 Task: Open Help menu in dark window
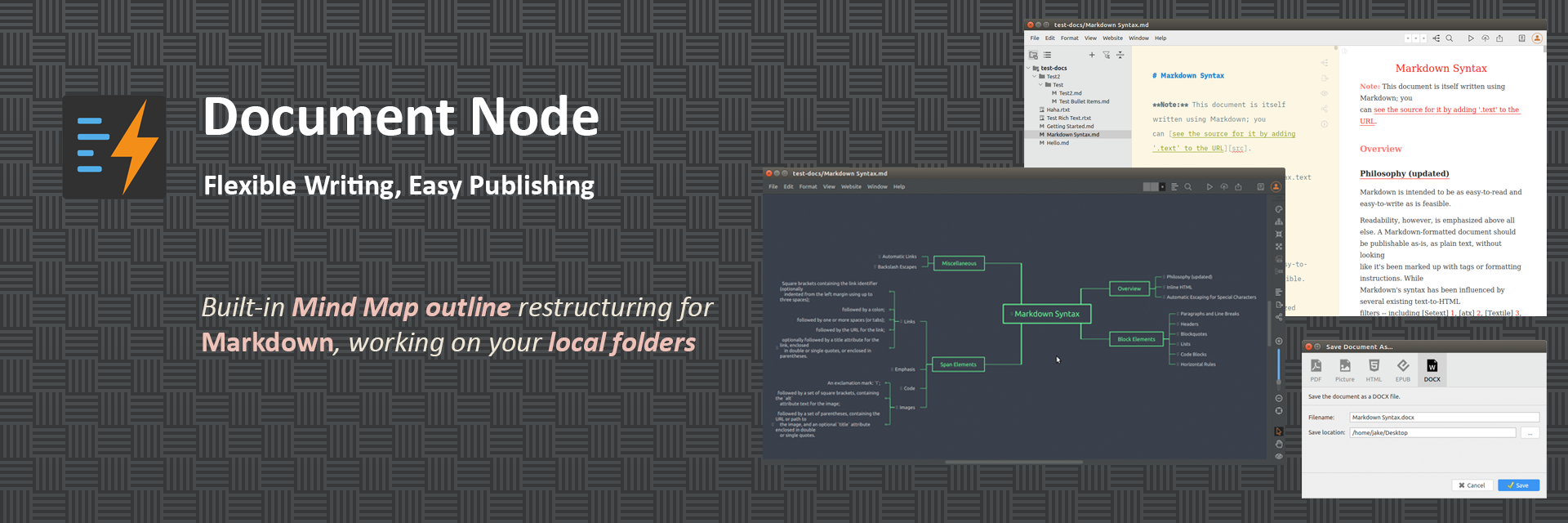coord(899,187)
